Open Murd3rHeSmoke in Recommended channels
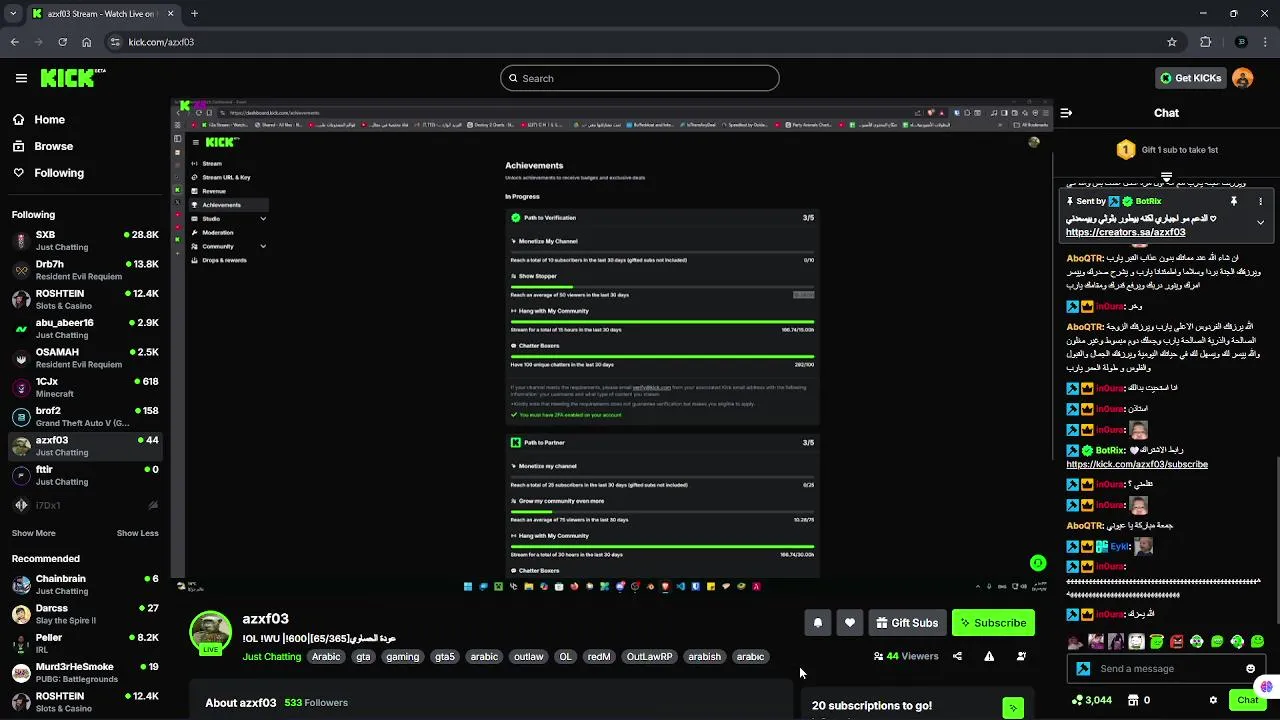Image resolution: width=1280 pixels, height=720 pixels. coord(85,673)
